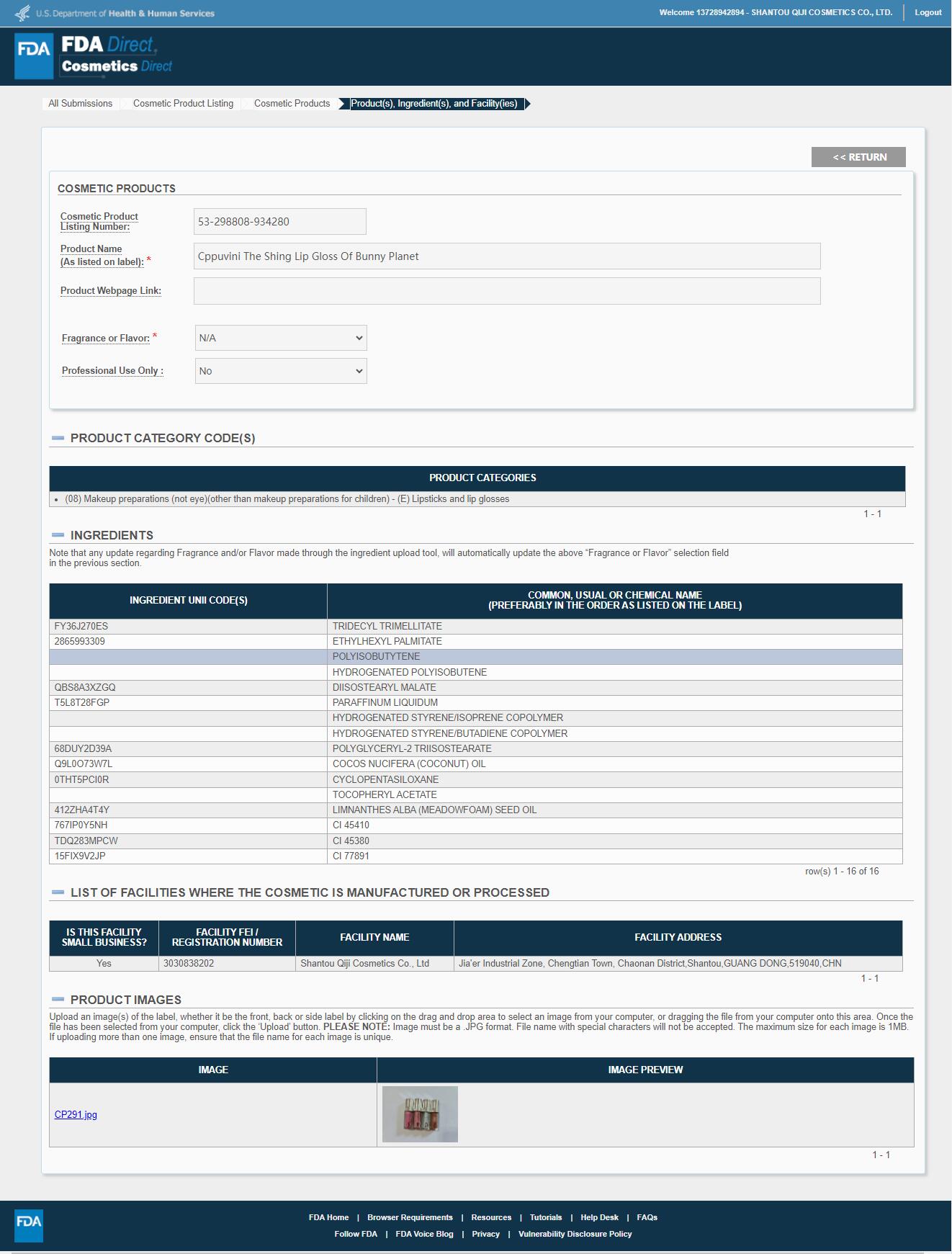Open Cosmetic Product Listing breadcrumb

click(x=183, y=104)
